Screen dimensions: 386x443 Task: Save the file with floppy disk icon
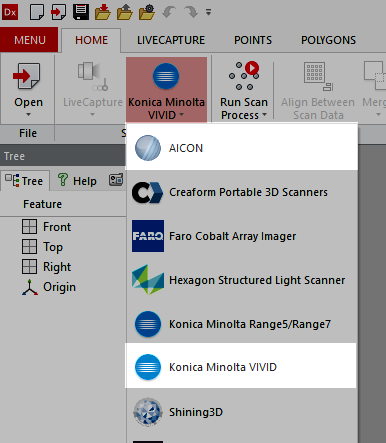(x=81, y=12)
